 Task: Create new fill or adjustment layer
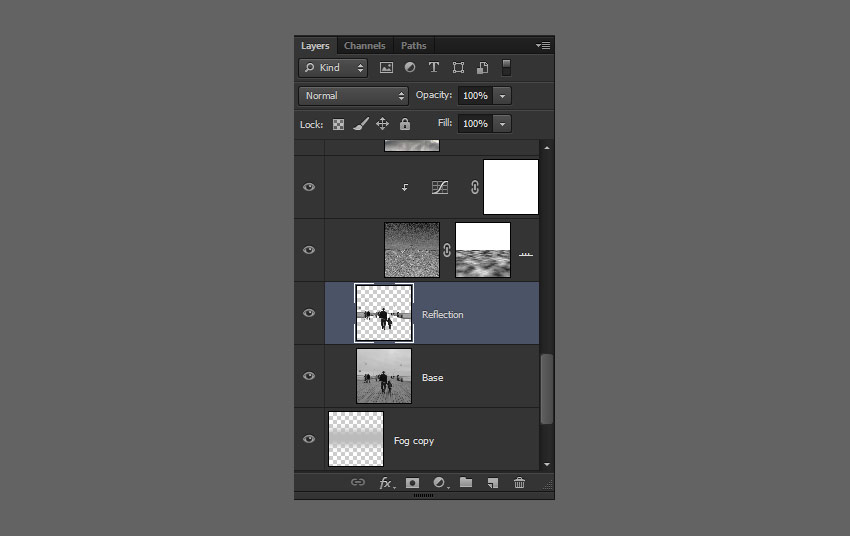440,482
